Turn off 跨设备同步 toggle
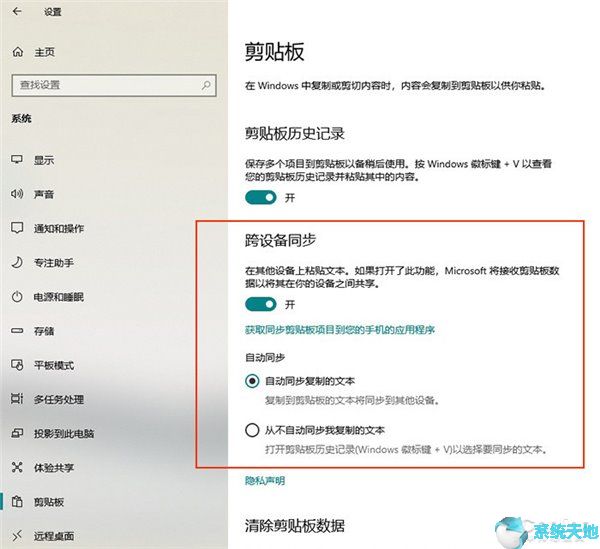Screen dimensions: 600x549 261,304
